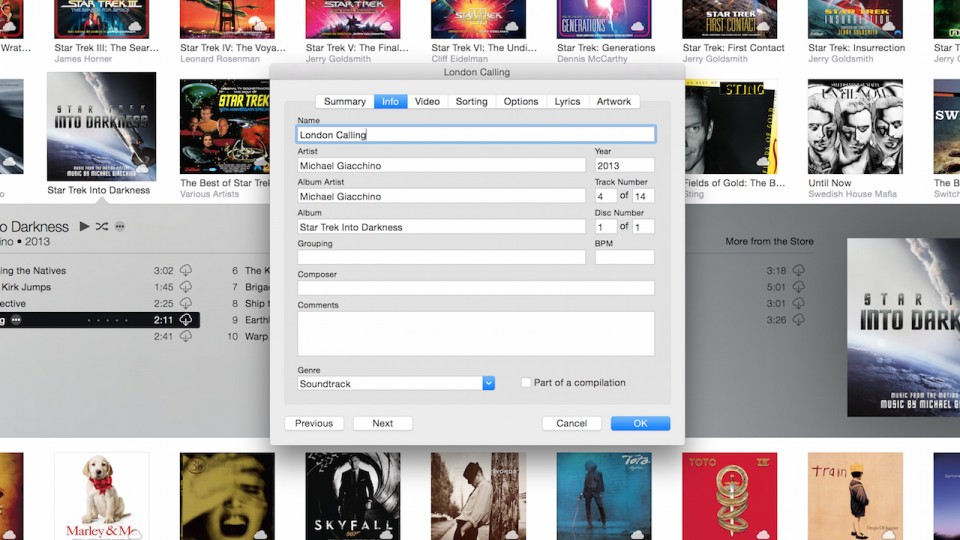960x540 pixels.
Task: Open the Video tab
Action: 427,102
